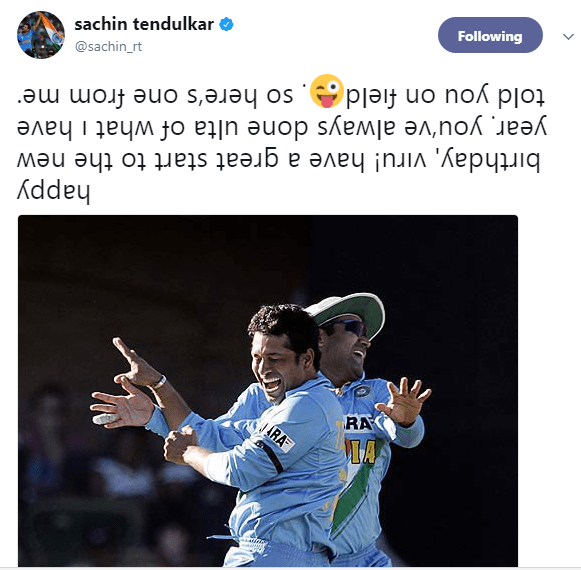Click the winking tongue-out emoji

tap(326, 91)
